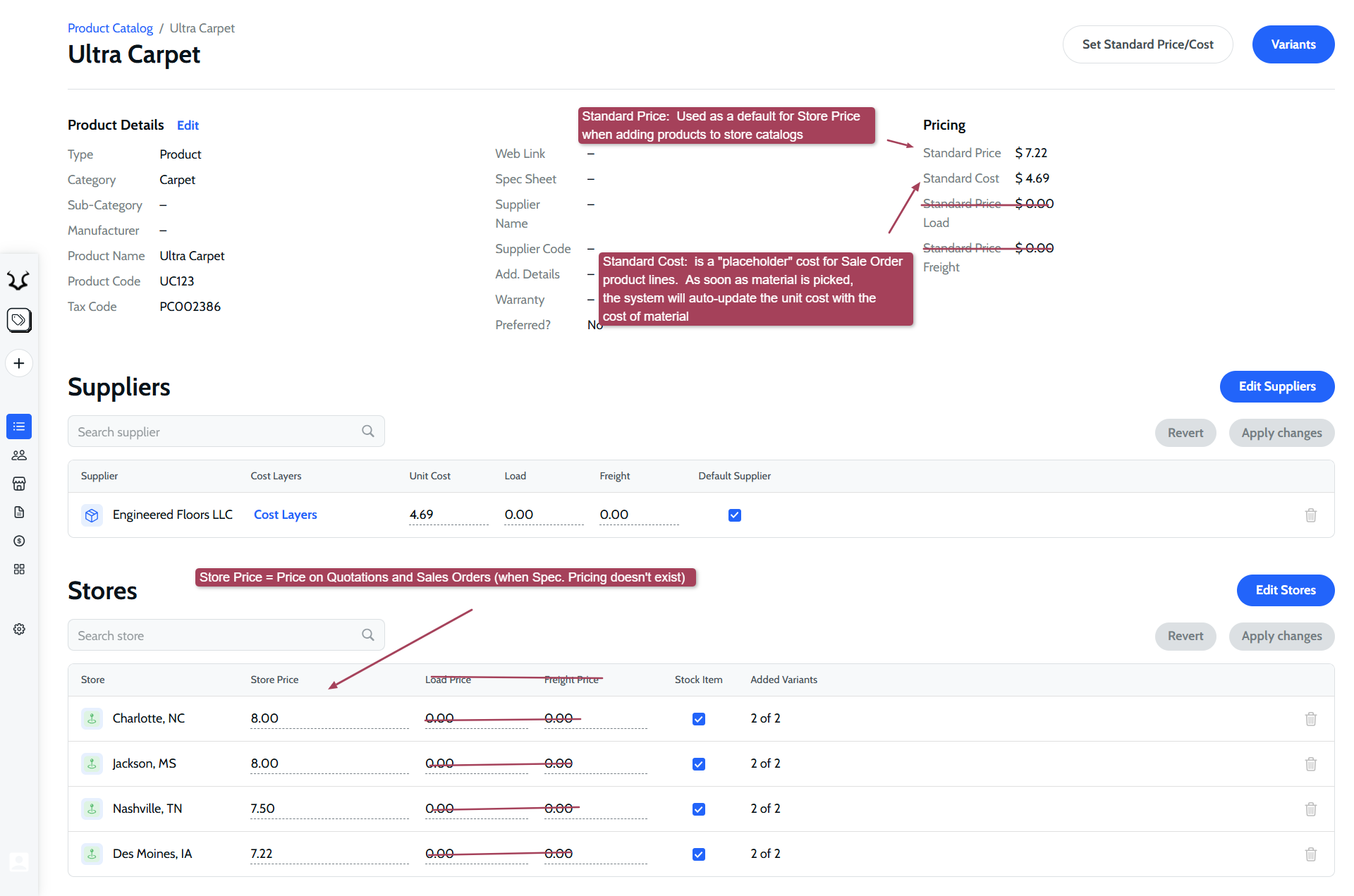
Task: Click the Variants button
Action: [x=1293, y=44]
